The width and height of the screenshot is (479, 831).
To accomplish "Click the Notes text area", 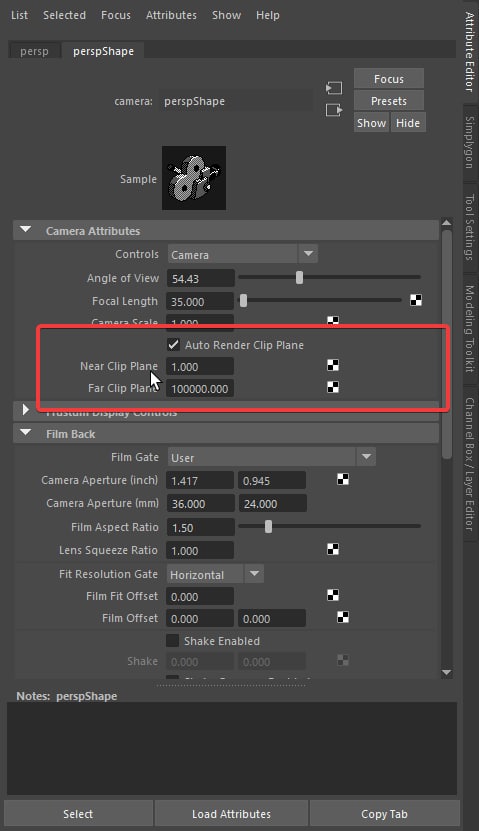I will (232, 749).
